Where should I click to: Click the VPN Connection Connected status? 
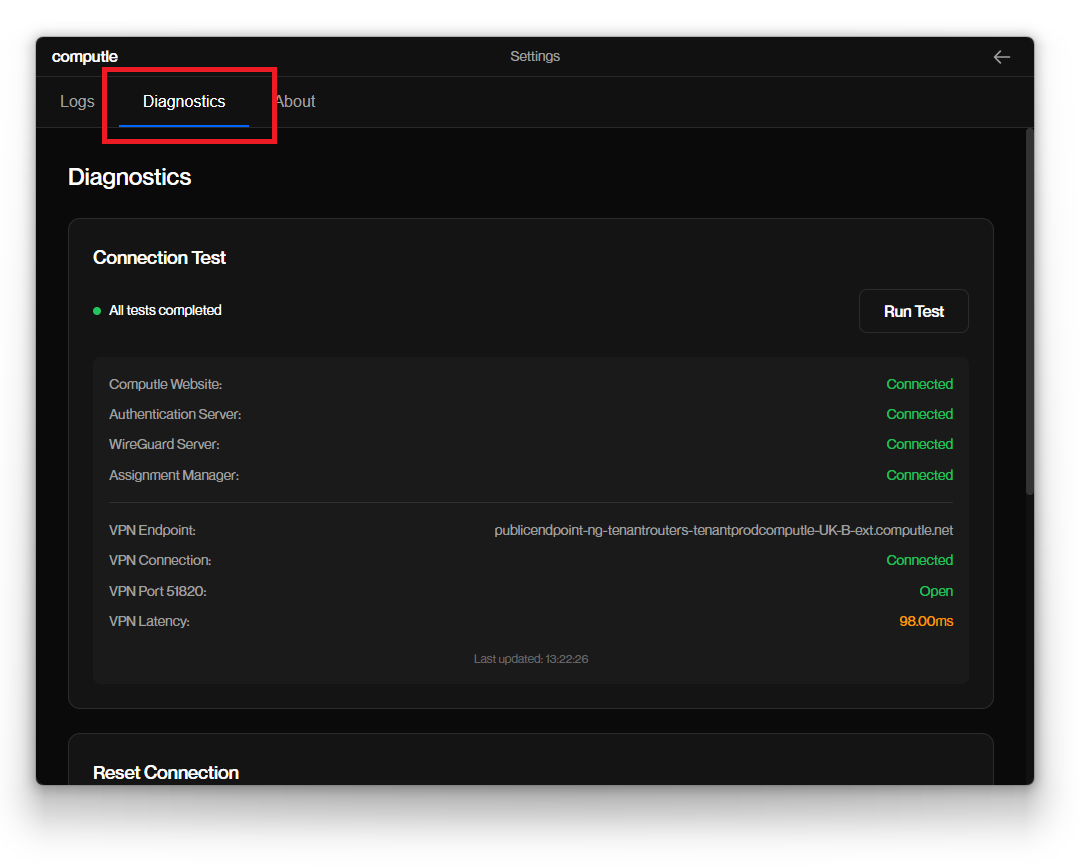tap(919, 561)
